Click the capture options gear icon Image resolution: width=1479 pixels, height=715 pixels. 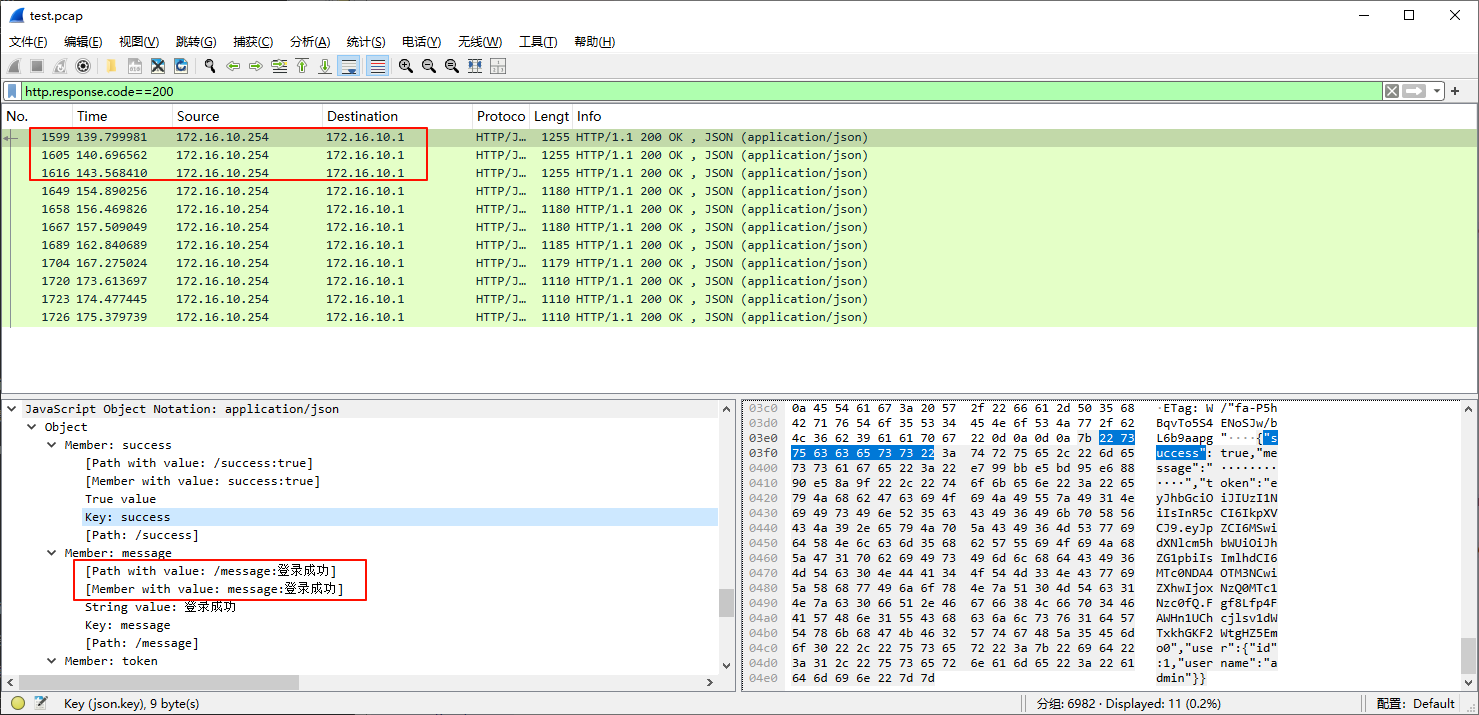click(x=83, y=66)
